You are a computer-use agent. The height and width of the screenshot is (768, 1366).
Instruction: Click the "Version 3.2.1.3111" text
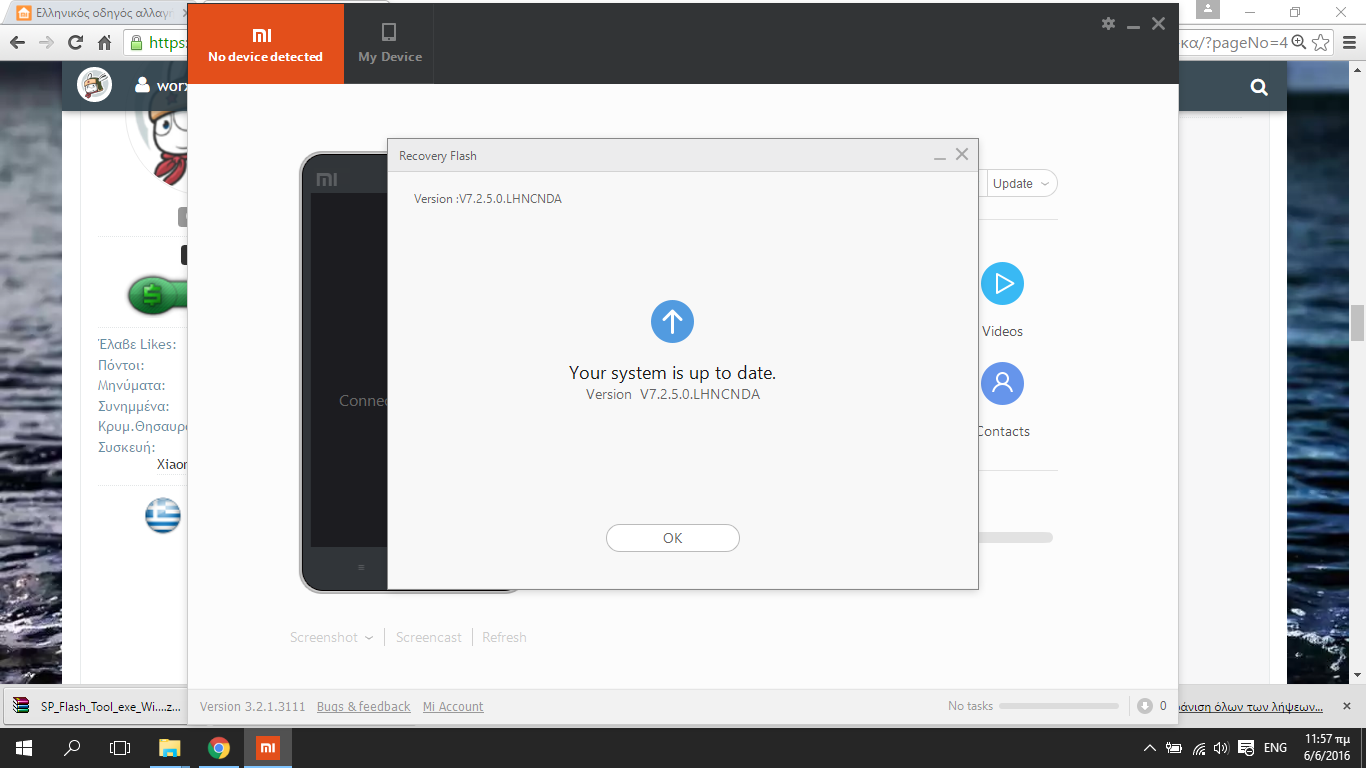tap(252, 707)
